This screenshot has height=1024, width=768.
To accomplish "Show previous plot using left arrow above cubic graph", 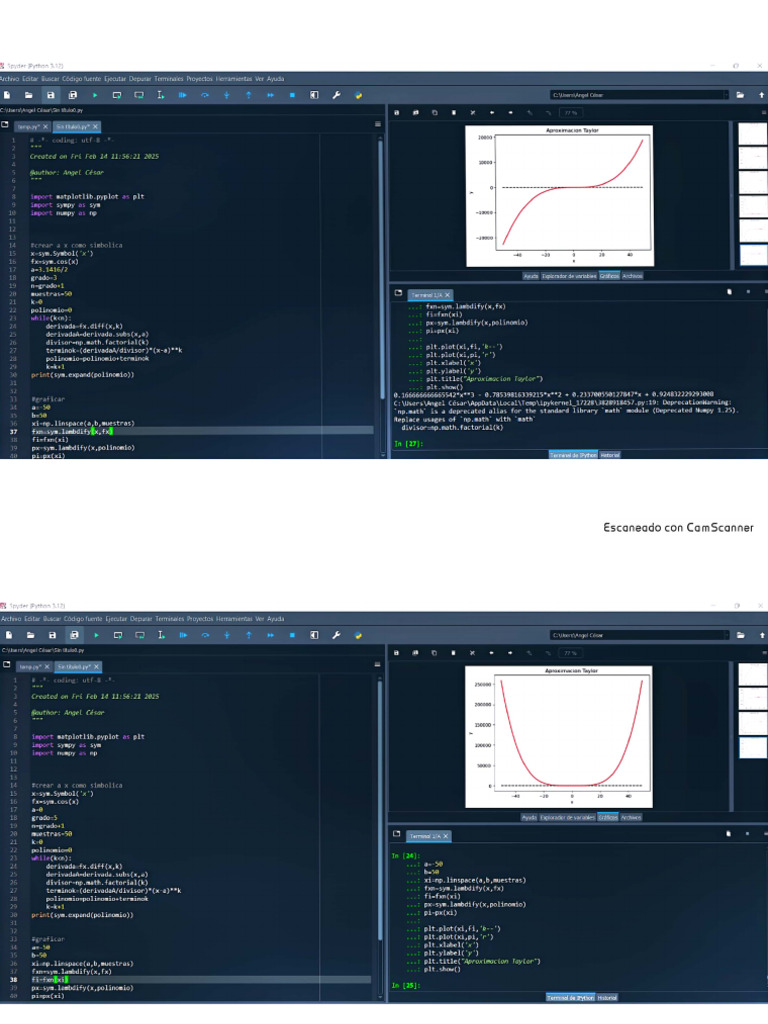I will 492,113.
